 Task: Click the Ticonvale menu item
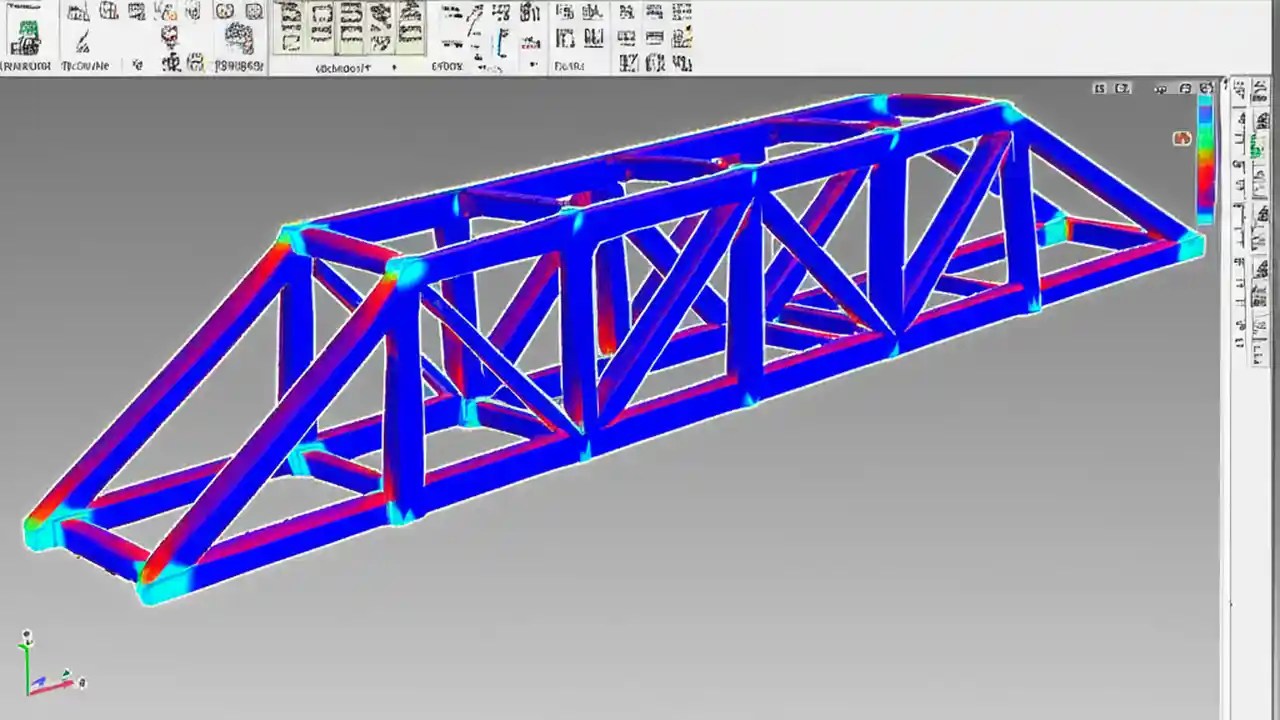[84, 66]
